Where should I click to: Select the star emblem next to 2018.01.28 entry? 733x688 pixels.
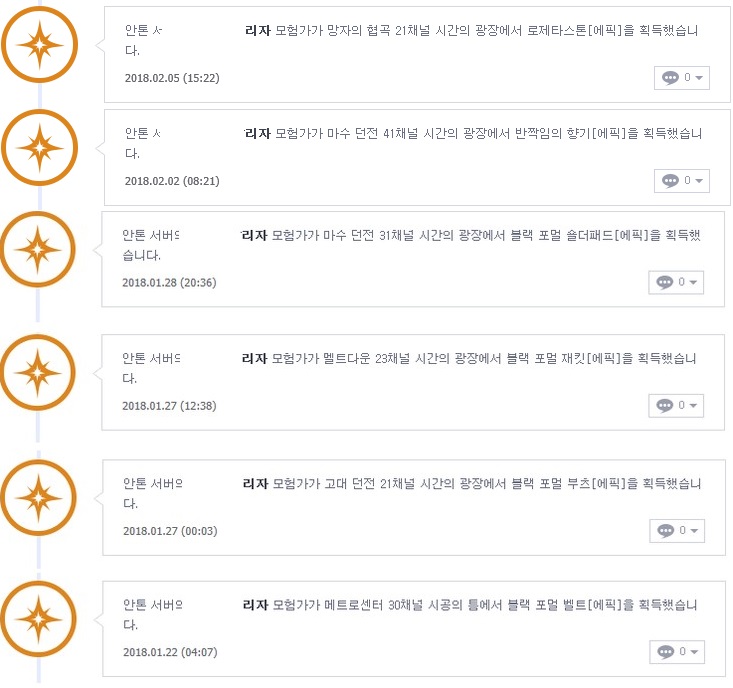pos(37,249)
